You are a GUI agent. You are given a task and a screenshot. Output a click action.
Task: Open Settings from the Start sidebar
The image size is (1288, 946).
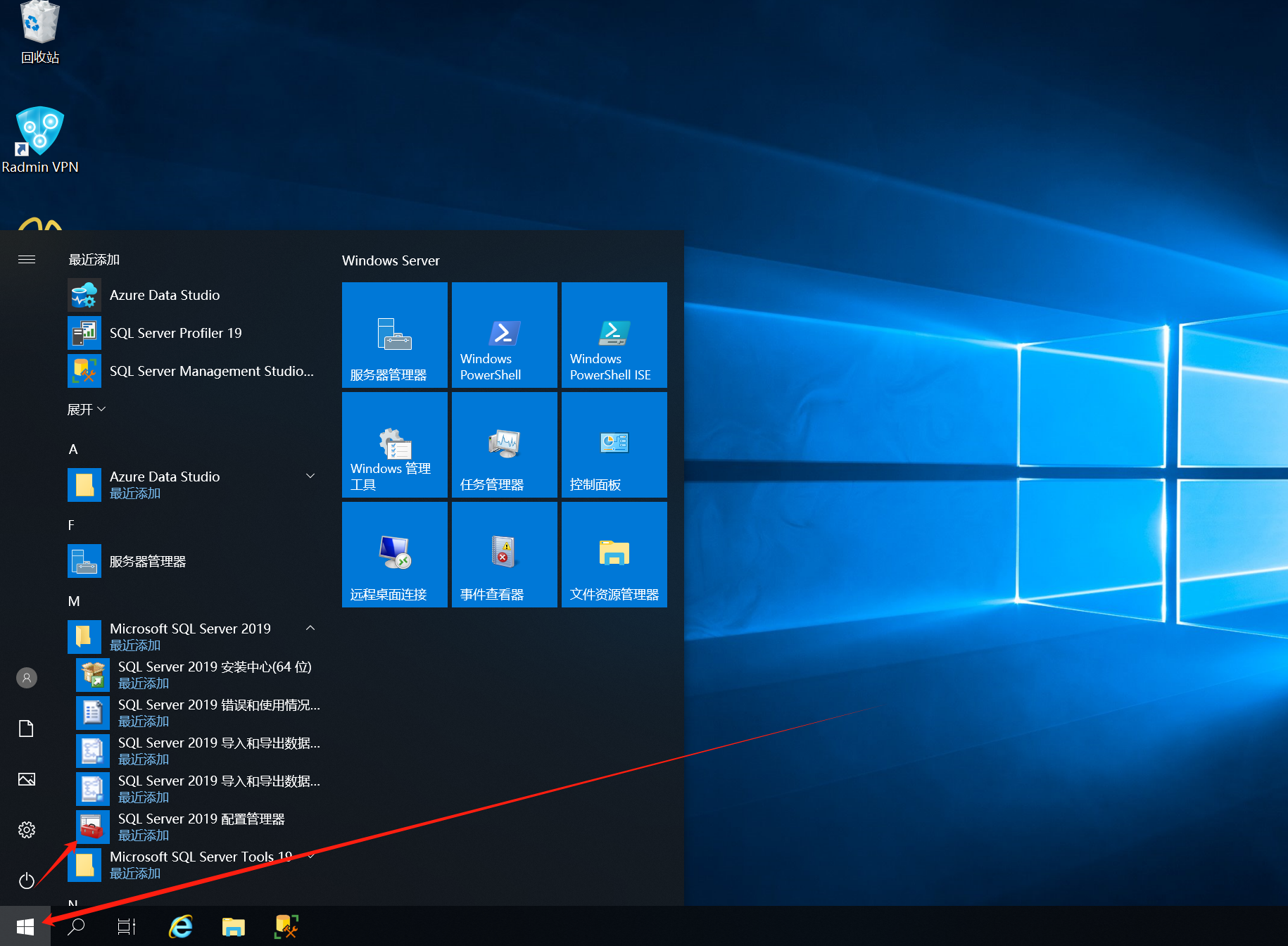[27, 830]
